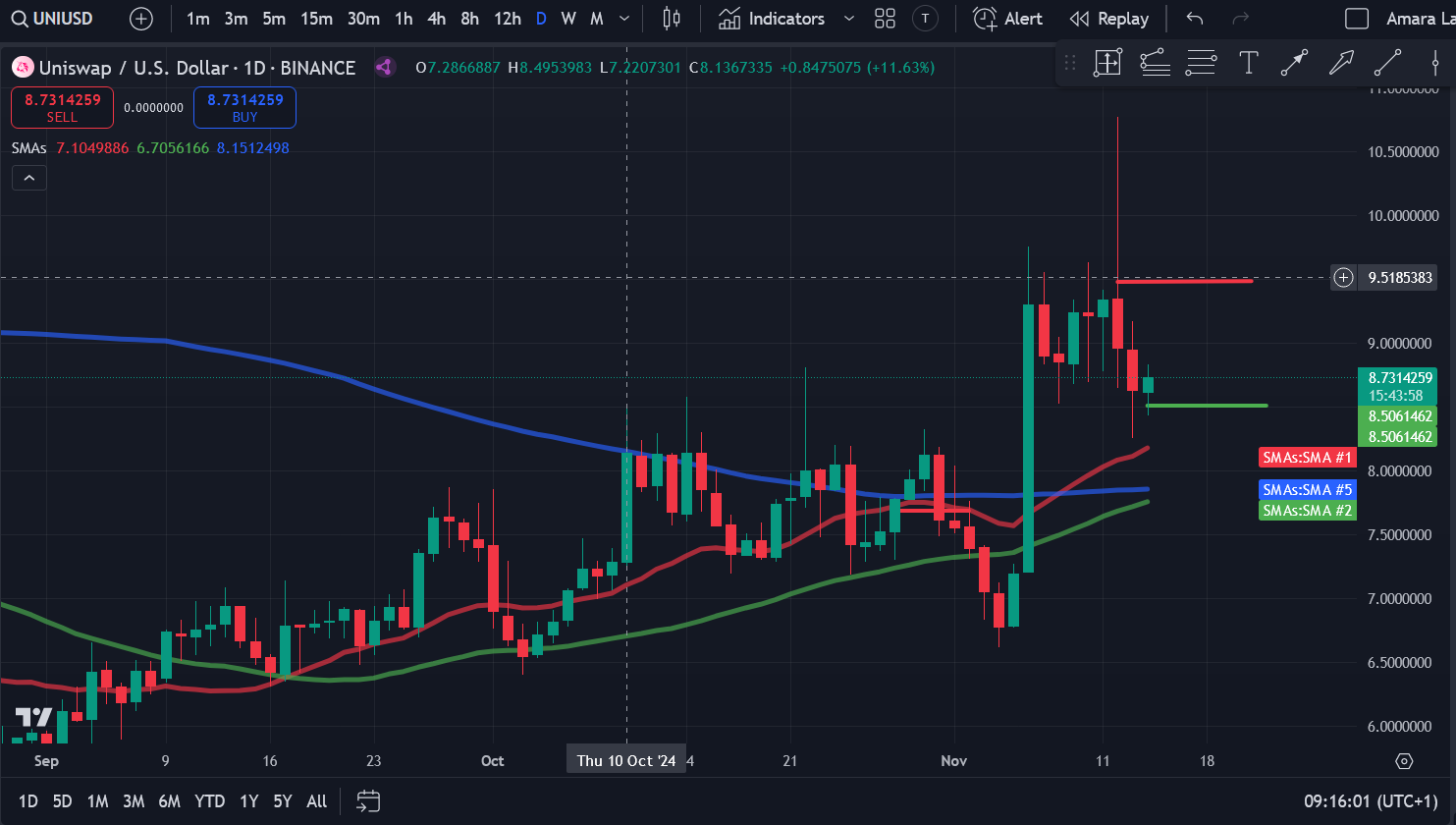This screenshot has height=825, width=1456.
Task: Select the 30m timeframe
Action: point(363,19)
